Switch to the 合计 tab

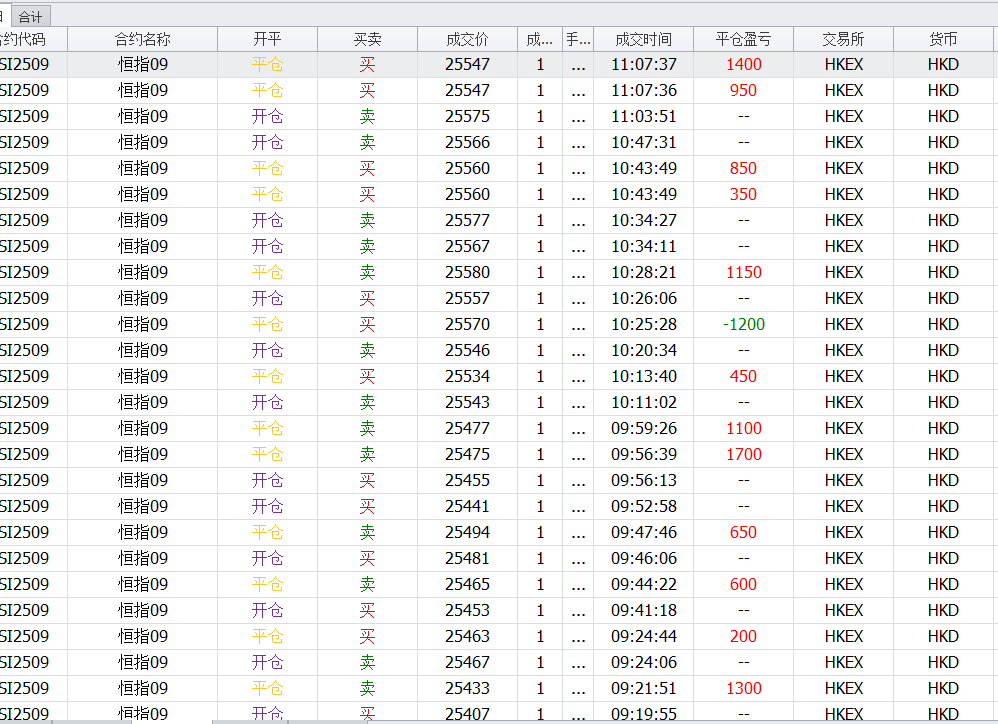(30, 16)
